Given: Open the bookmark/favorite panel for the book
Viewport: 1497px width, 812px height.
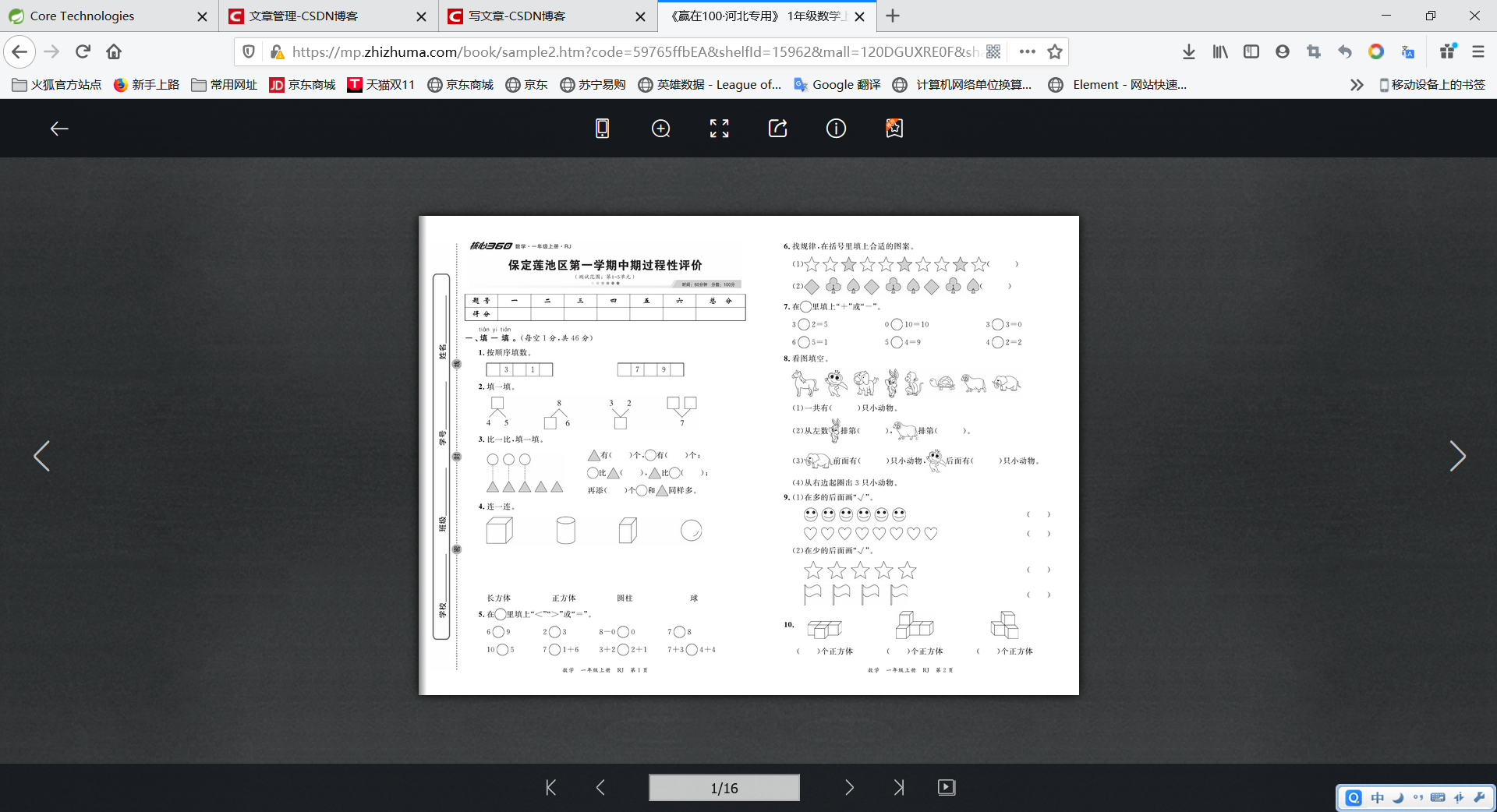Looking at the screenshot, I should click(x=894, y=129).
